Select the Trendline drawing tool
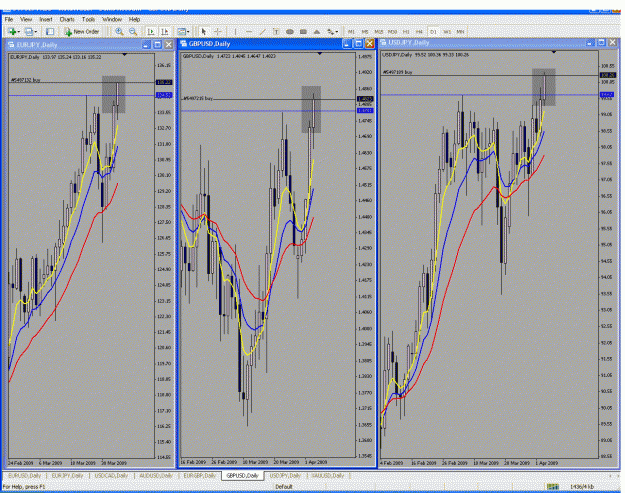The height and width of the screenshot is (493, 625). (x=263, y=31)
